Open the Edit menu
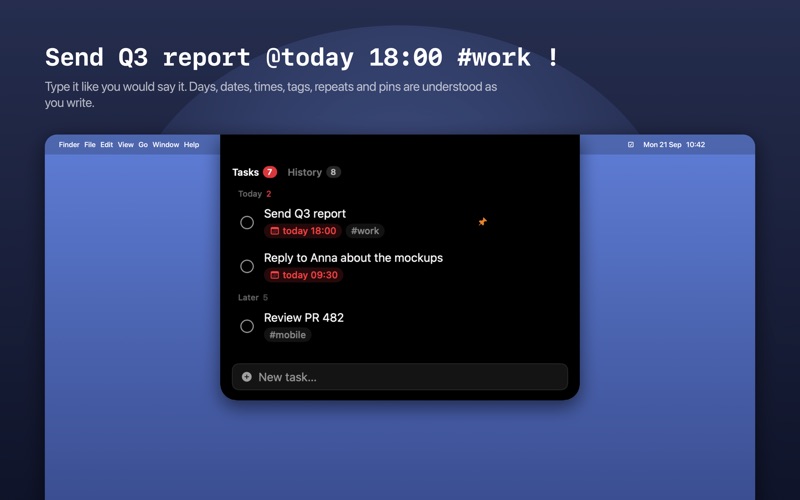Viewport: 800px width, 500px height. pyautogui.click(x=107, y=145)
